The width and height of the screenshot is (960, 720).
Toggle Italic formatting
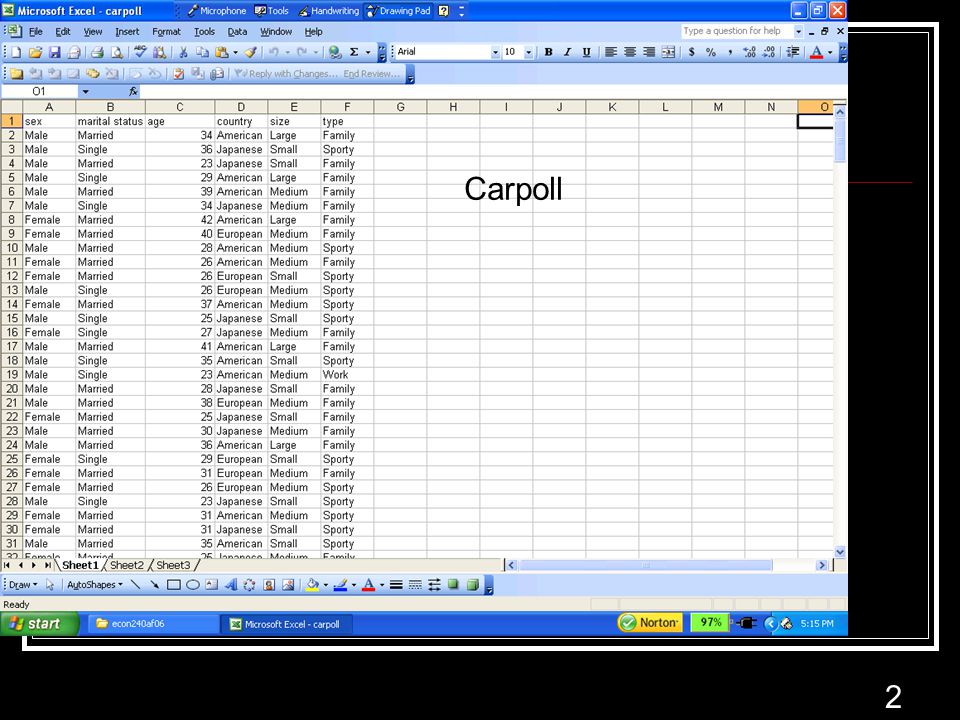568,53
